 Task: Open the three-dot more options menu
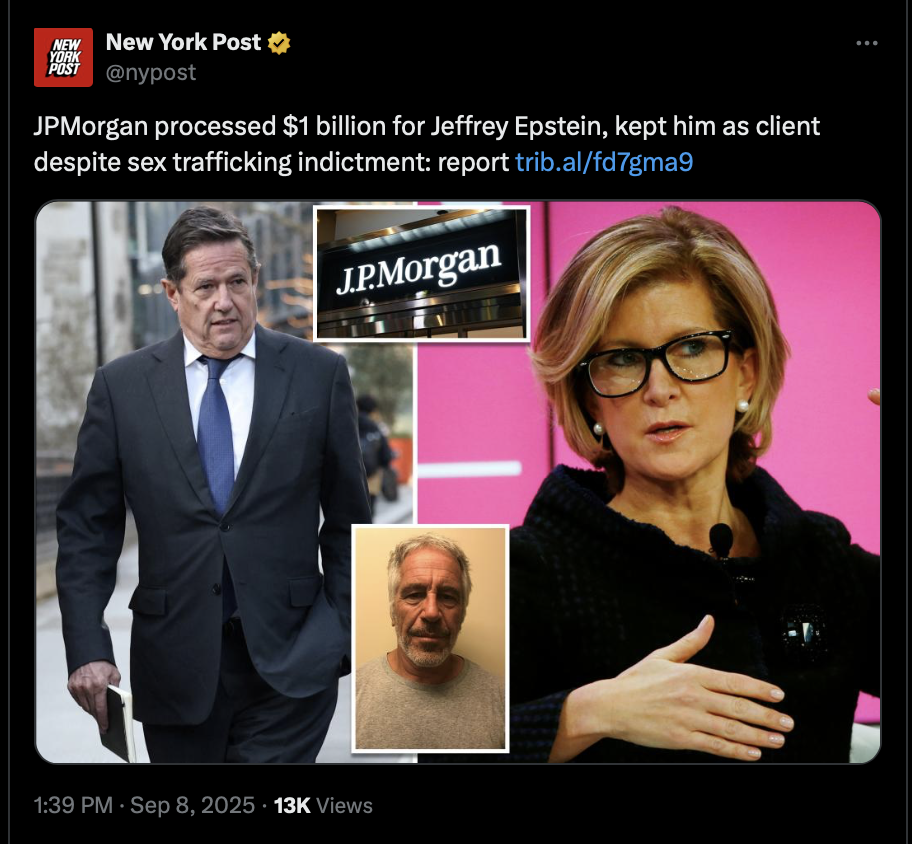point(867,43)
